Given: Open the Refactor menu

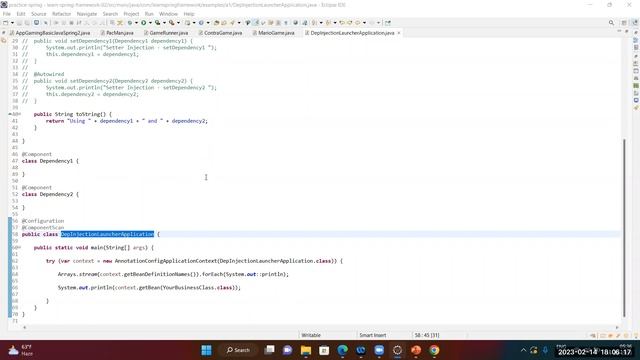Looking at the screenshot, I should [62, 14].
